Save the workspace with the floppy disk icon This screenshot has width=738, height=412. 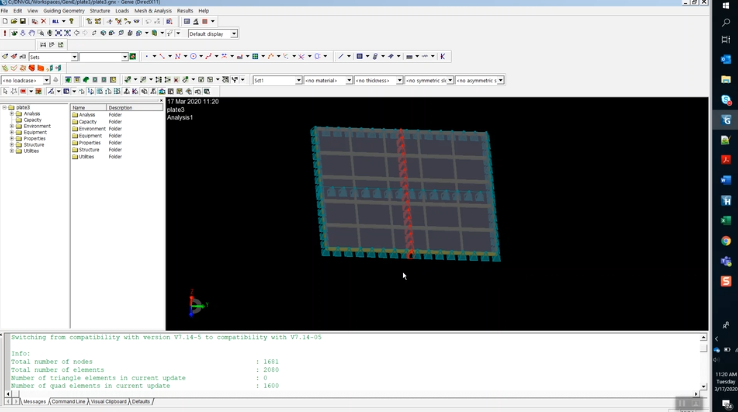pyautogui.click(x=22, y=21)
